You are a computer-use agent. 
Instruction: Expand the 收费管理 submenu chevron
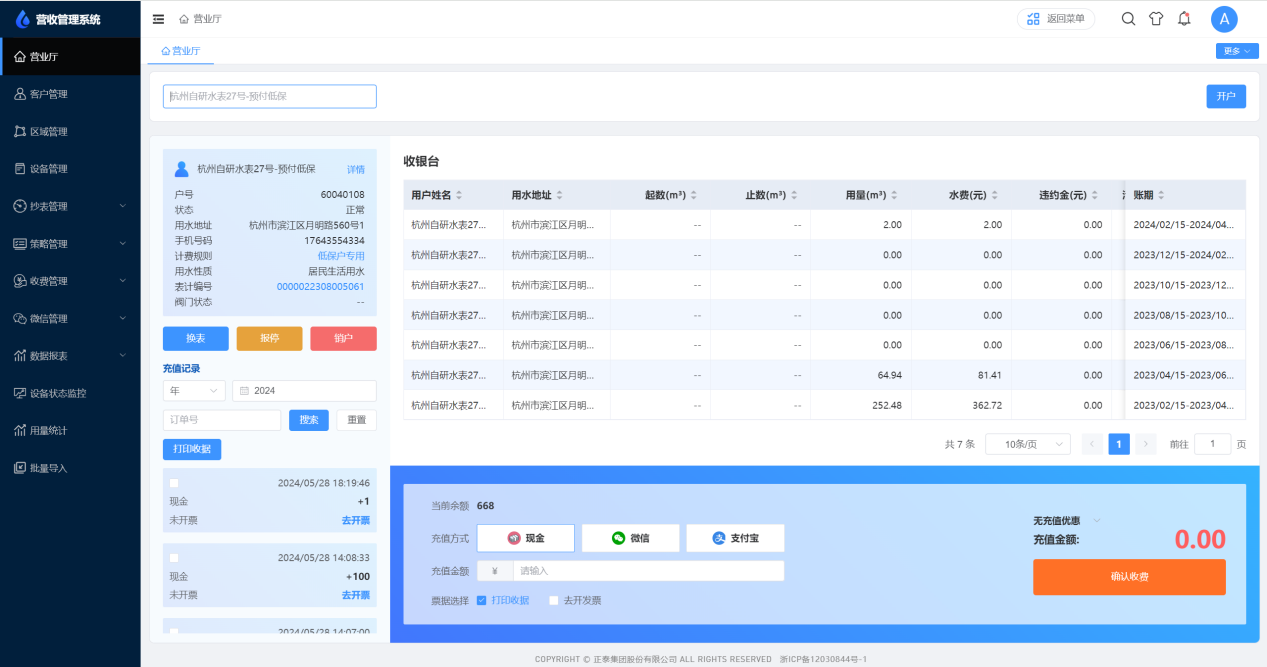[x=123, y=281]
